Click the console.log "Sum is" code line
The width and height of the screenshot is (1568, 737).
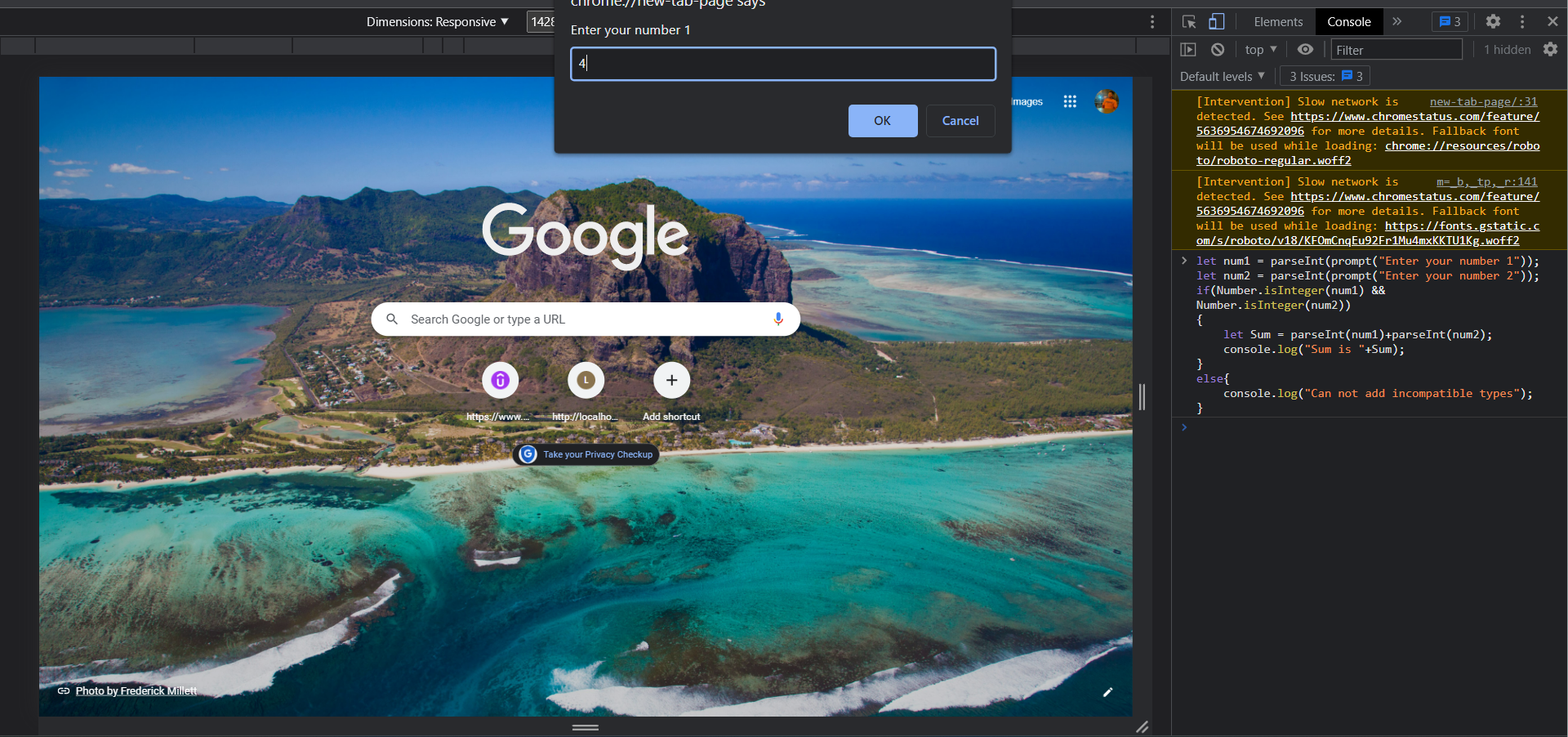coord(1314,350)
